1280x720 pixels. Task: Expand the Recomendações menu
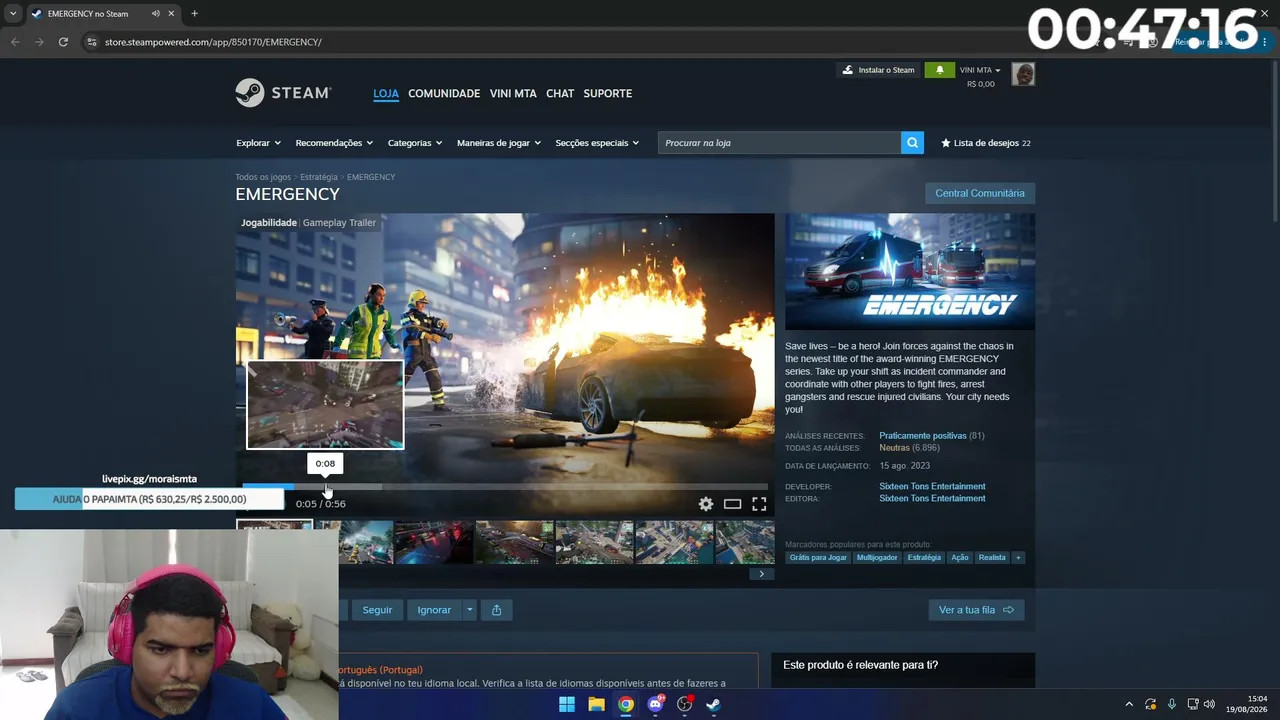click(334, 143)
